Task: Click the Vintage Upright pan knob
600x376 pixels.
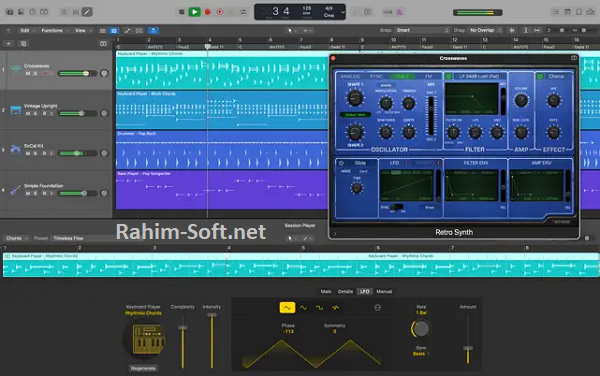Action: [x=104, y=113]
